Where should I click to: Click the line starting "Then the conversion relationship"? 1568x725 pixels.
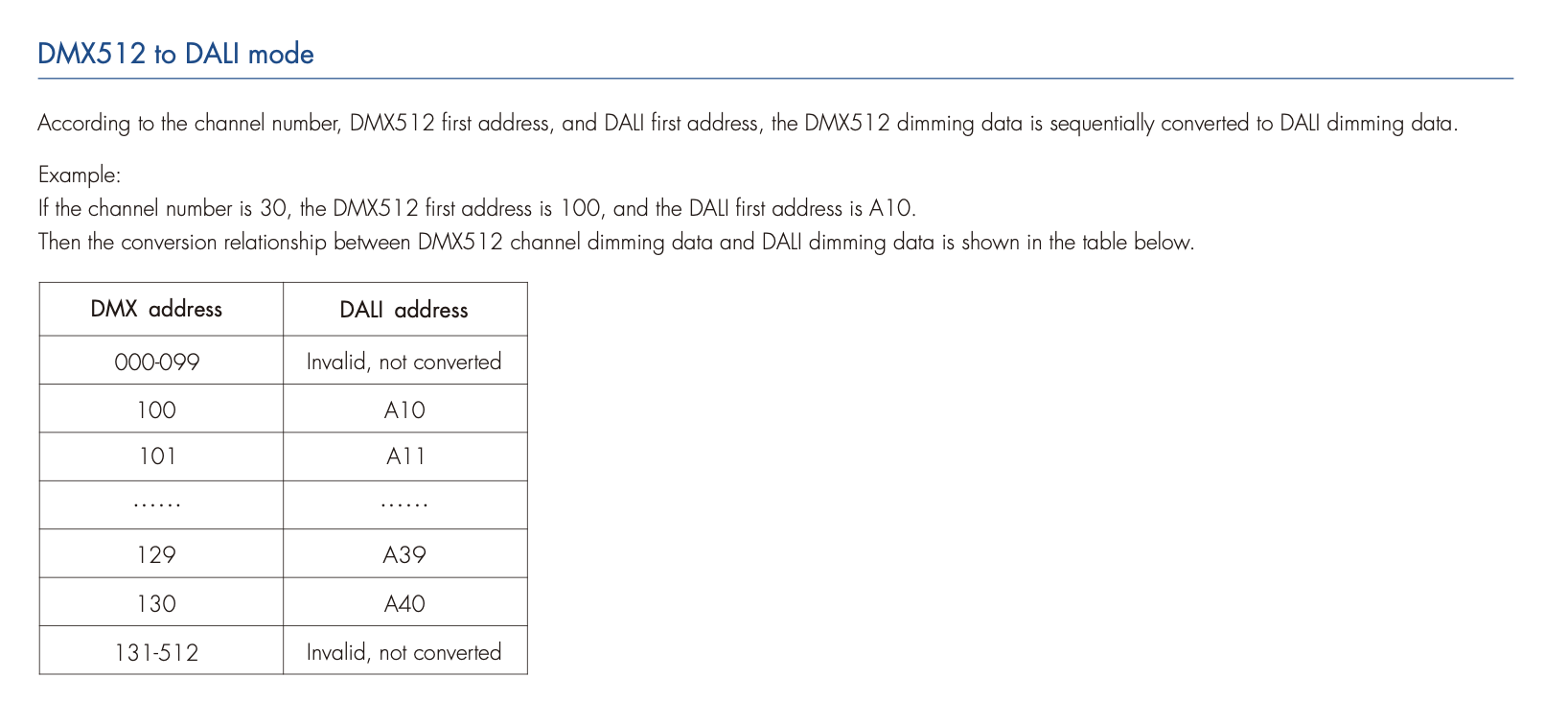click(x=615, y=243)
